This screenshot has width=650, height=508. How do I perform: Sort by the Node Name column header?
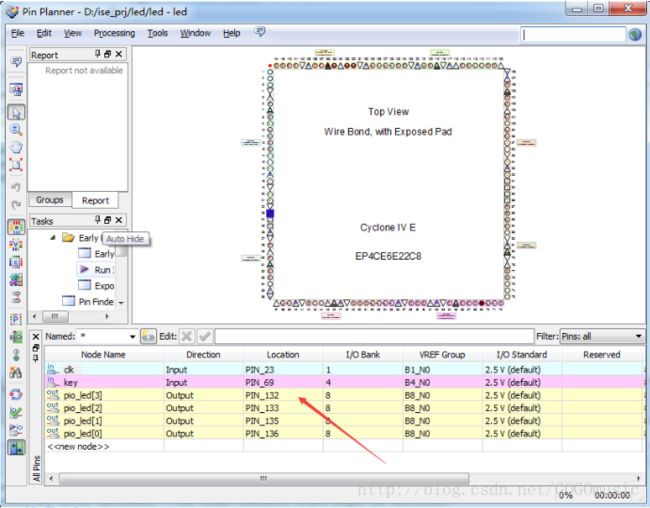coord(103,355)
